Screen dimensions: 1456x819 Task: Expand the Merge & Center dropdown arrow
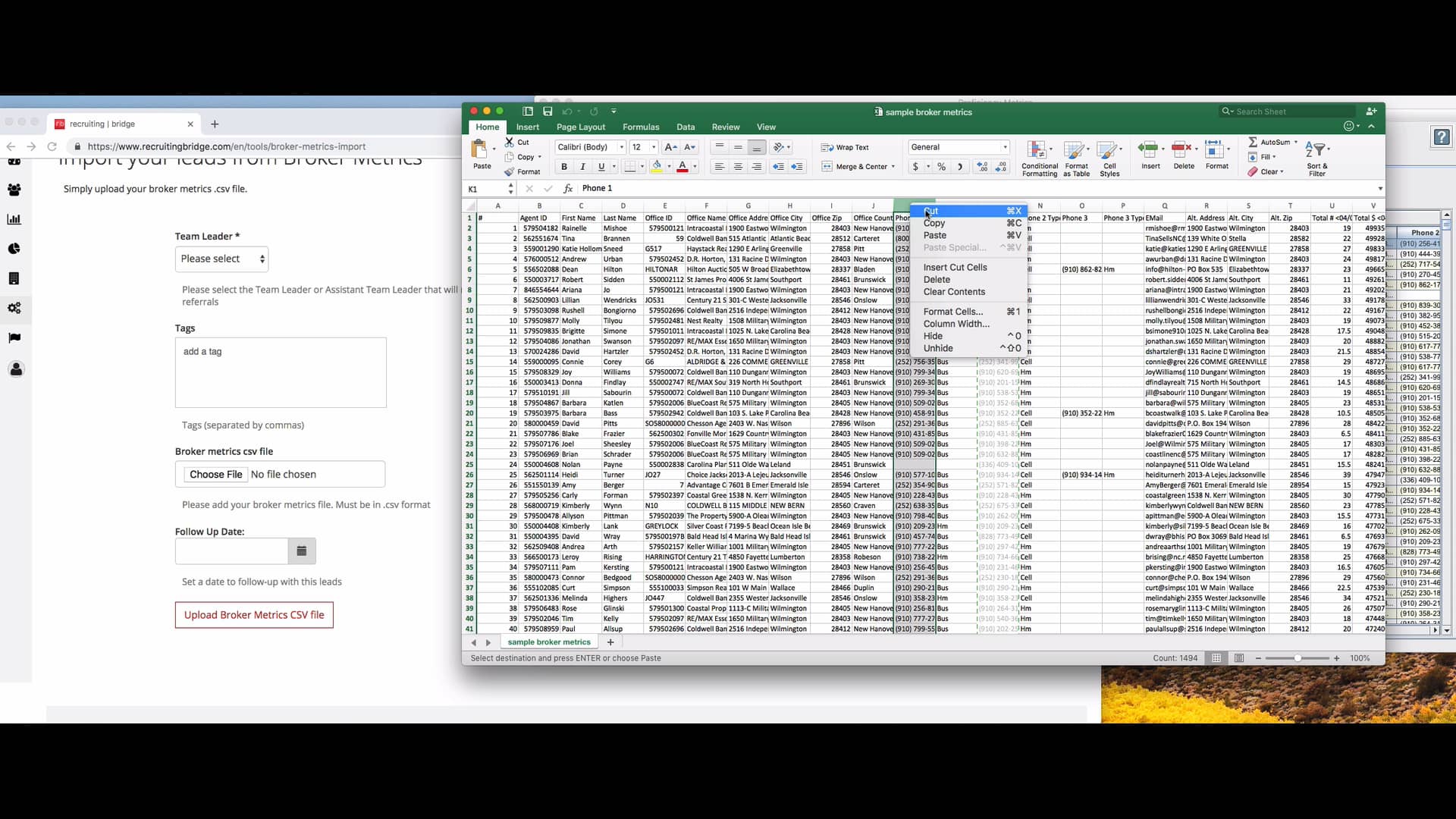click(893, 167)
